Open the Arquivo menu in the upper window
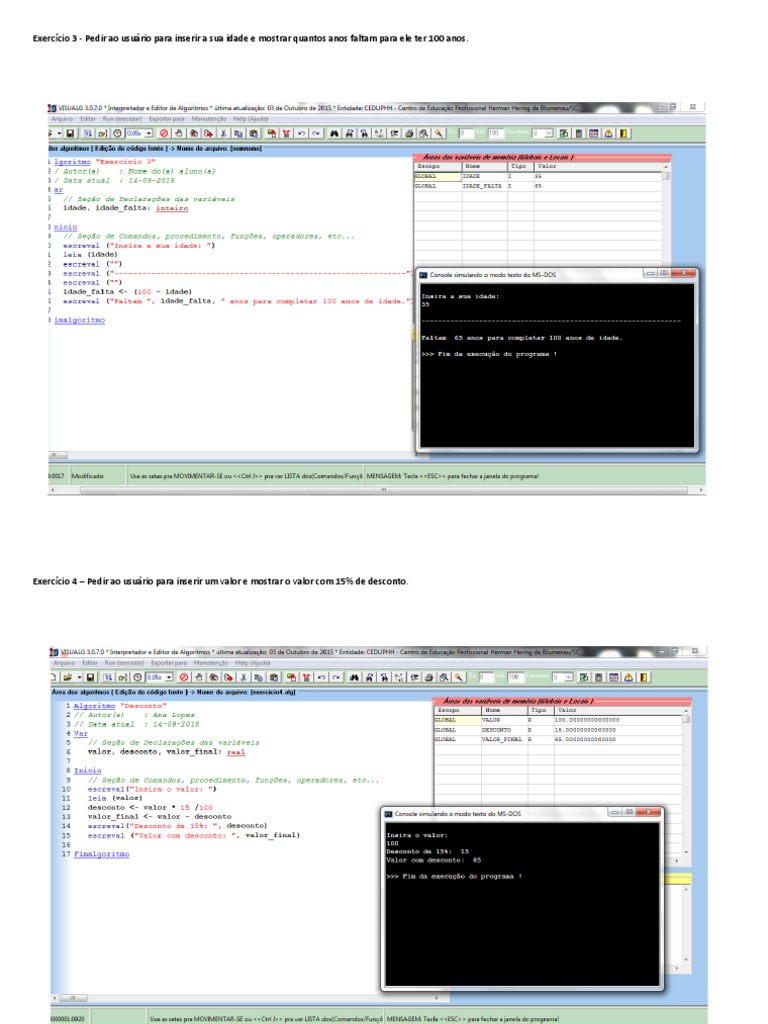The height and width of the screenshot is (1024, 768). pos(61,118)
